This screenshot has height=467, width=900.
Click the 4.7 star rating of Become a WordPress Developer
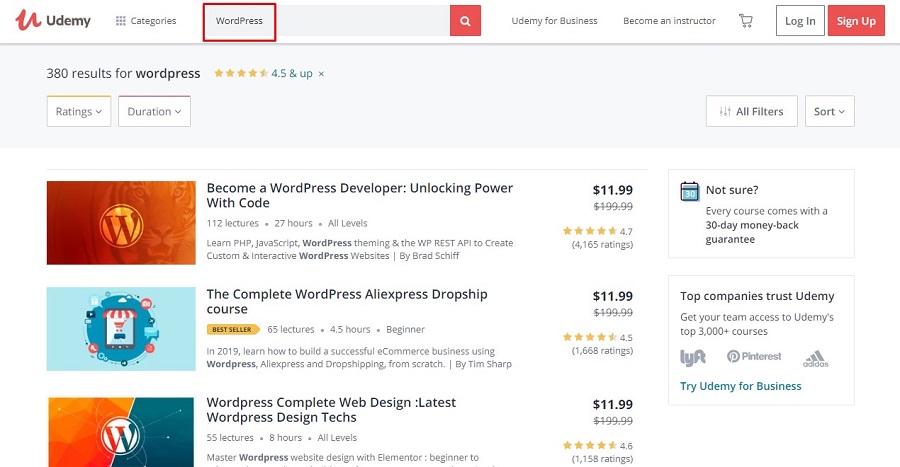pos(590,231)
